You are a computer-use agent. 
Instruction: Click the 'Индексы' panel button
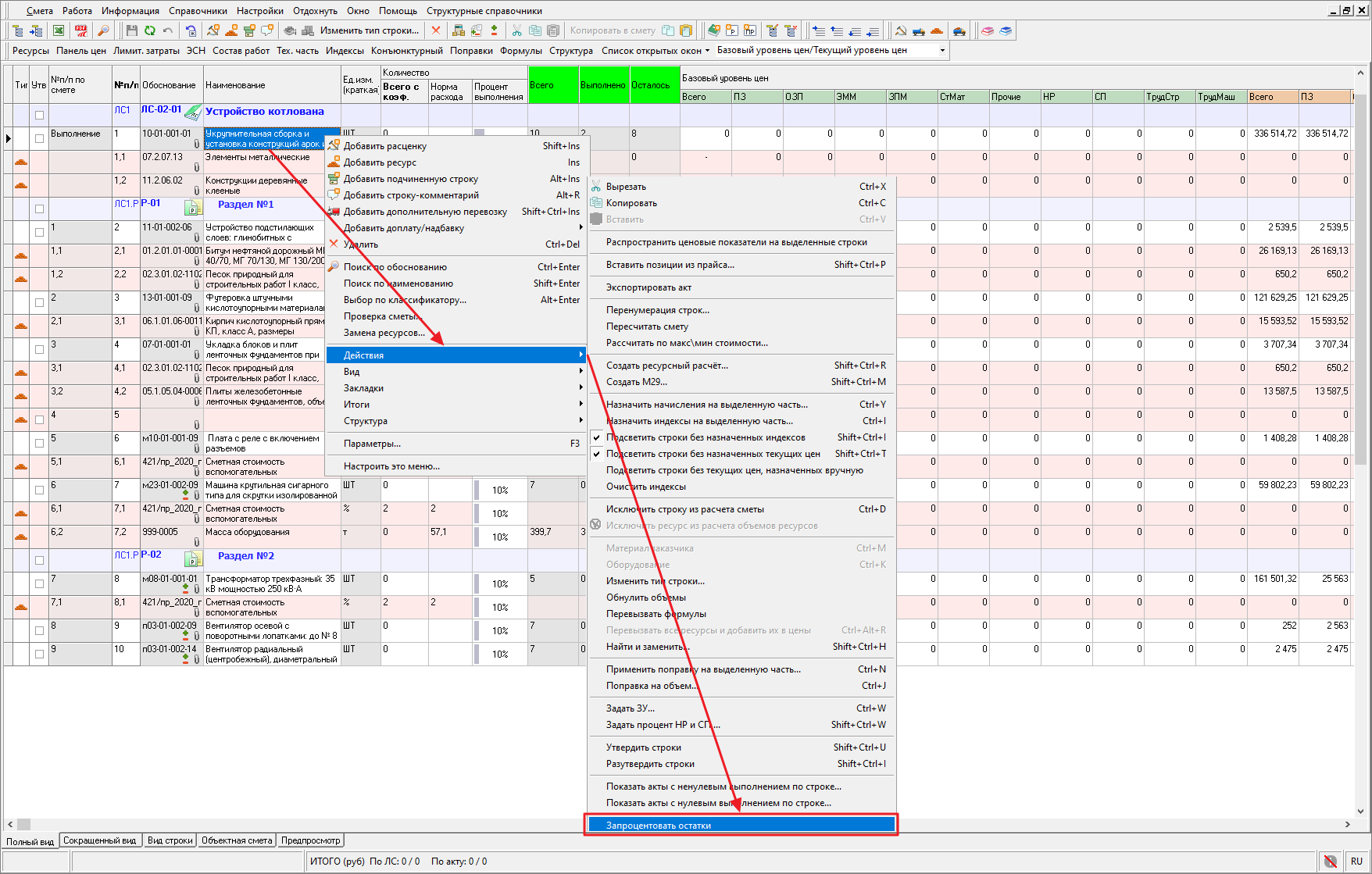pos(345,51)
